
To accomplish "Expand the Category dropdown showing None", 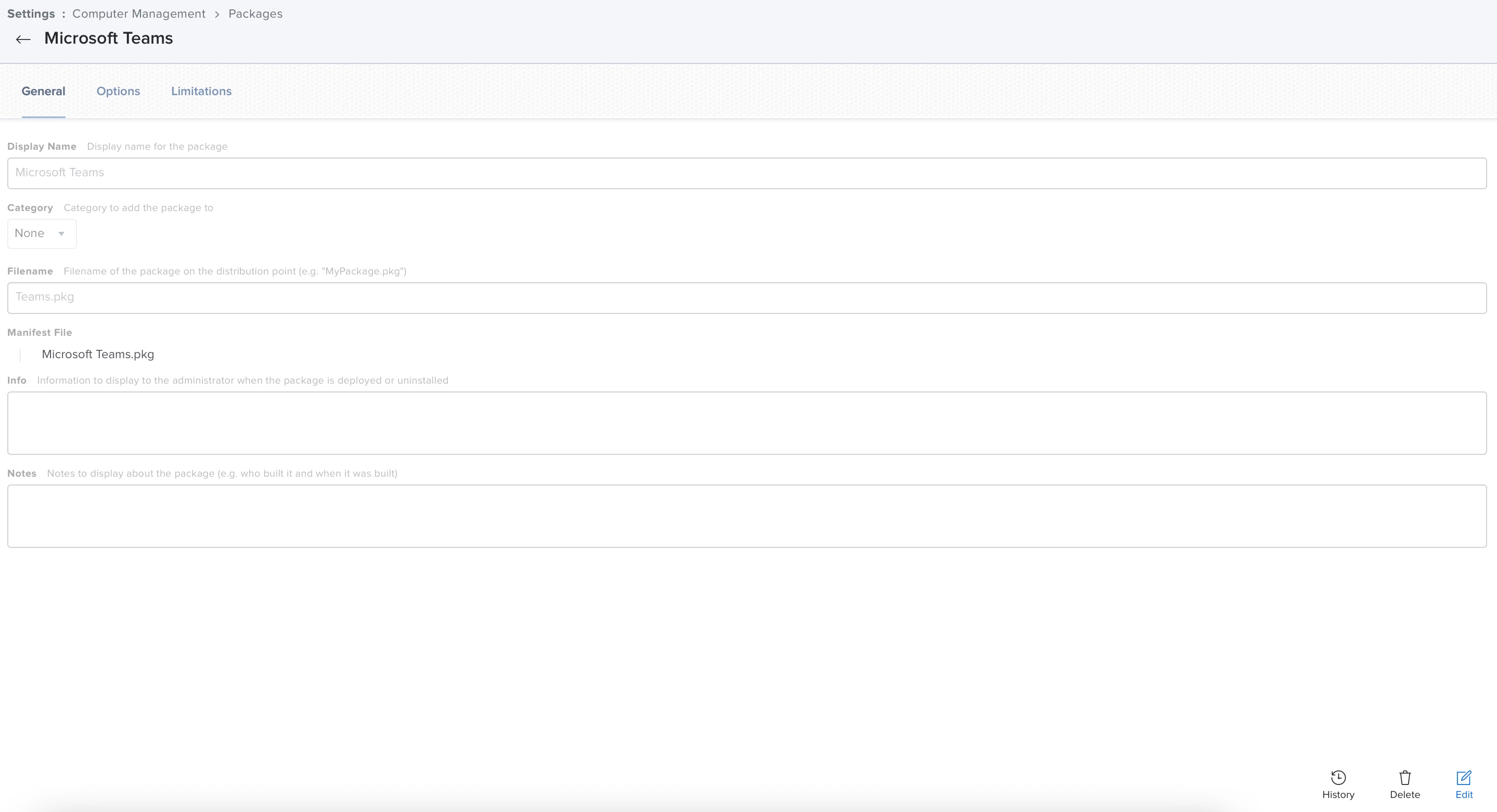I will pos(42,233).
